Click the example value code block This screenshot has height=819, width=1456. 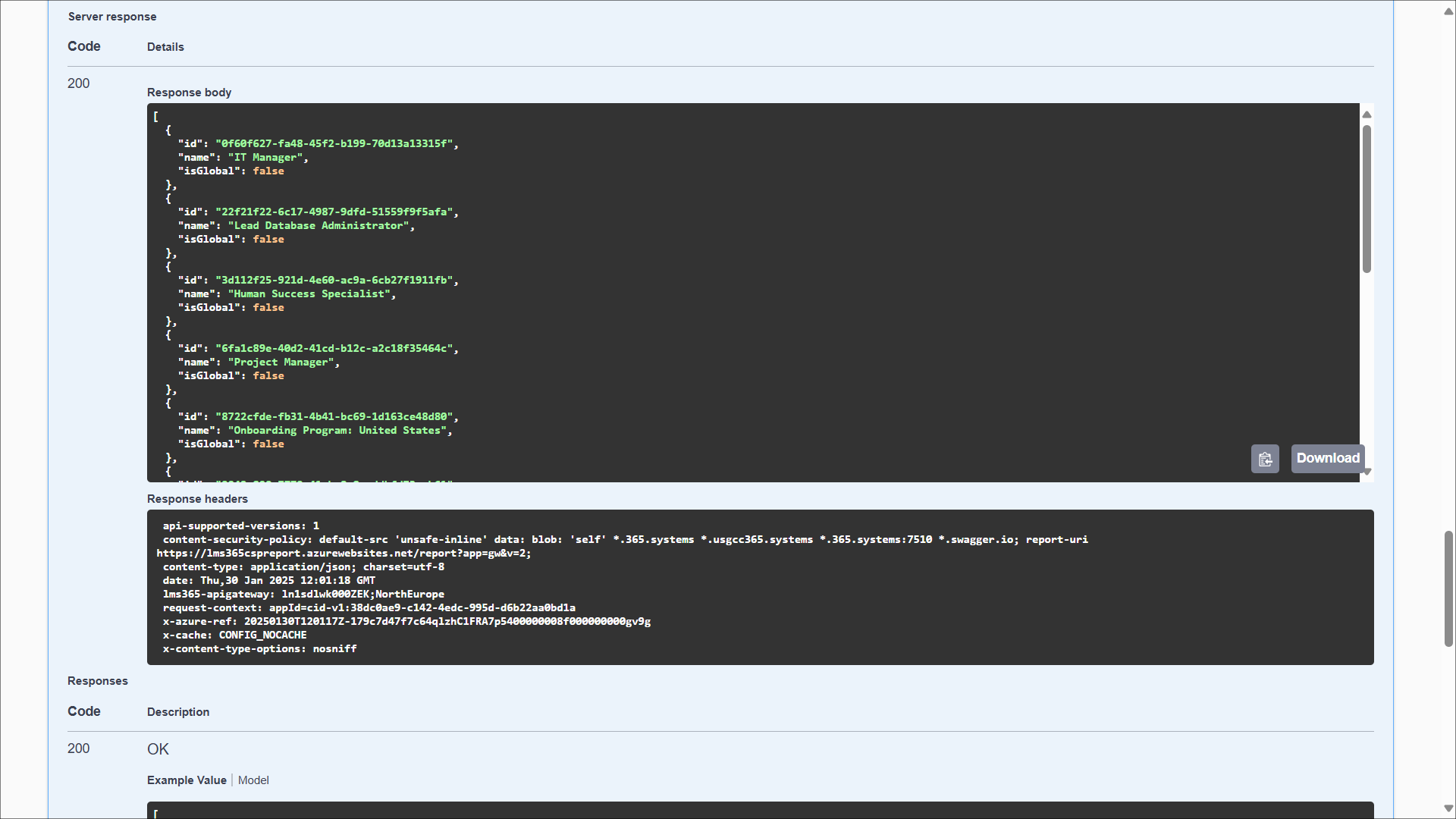pos(758,810)
